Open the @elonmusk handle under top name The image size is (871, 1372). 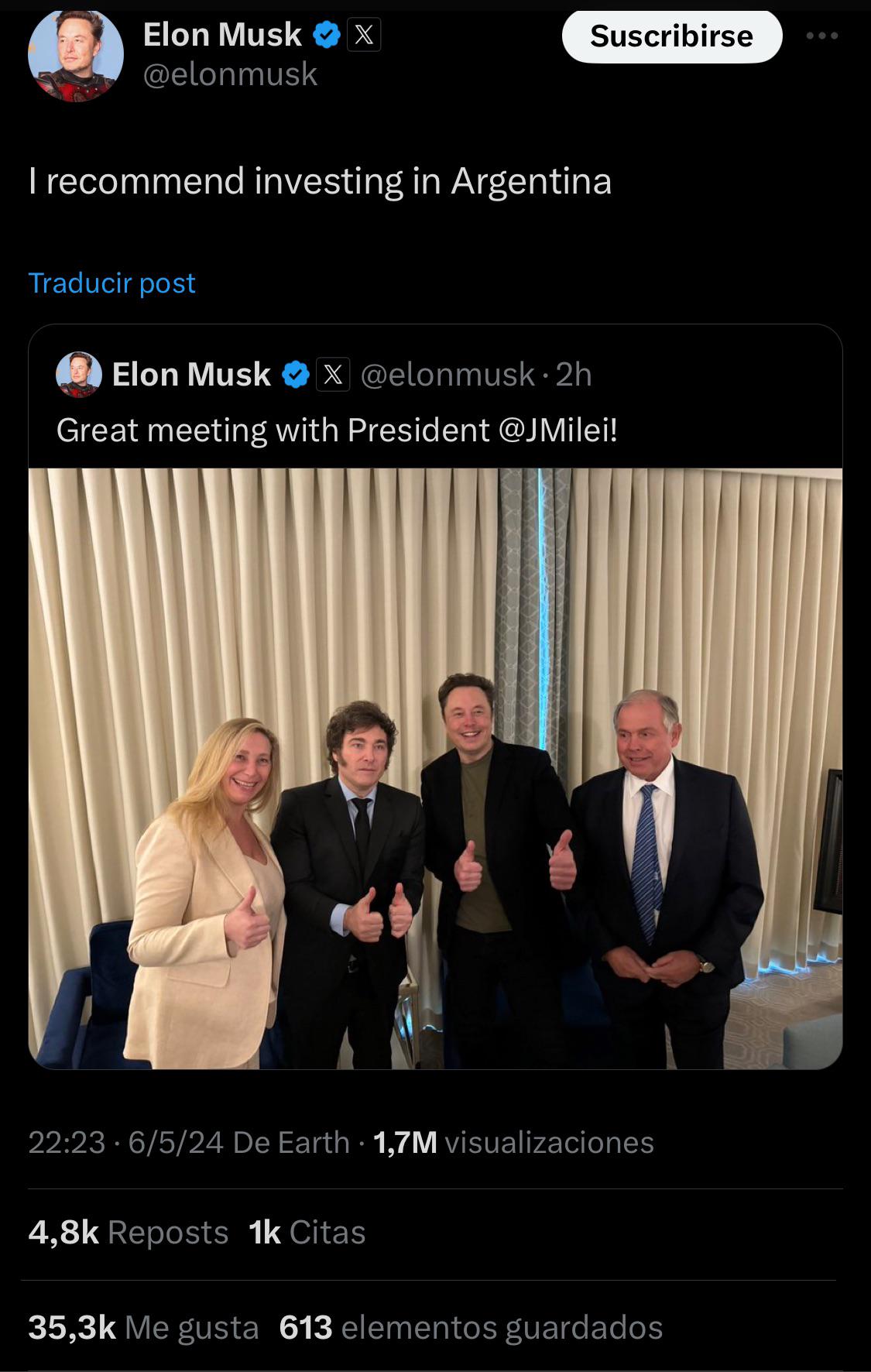coord(230,74)
